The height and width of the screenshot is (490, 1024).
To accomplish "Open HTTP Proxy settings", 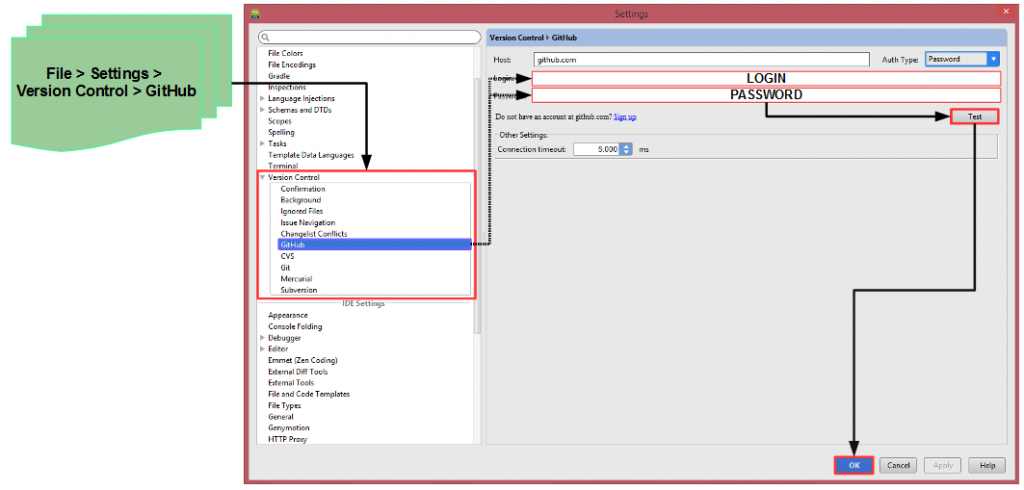I will [287, 439].
